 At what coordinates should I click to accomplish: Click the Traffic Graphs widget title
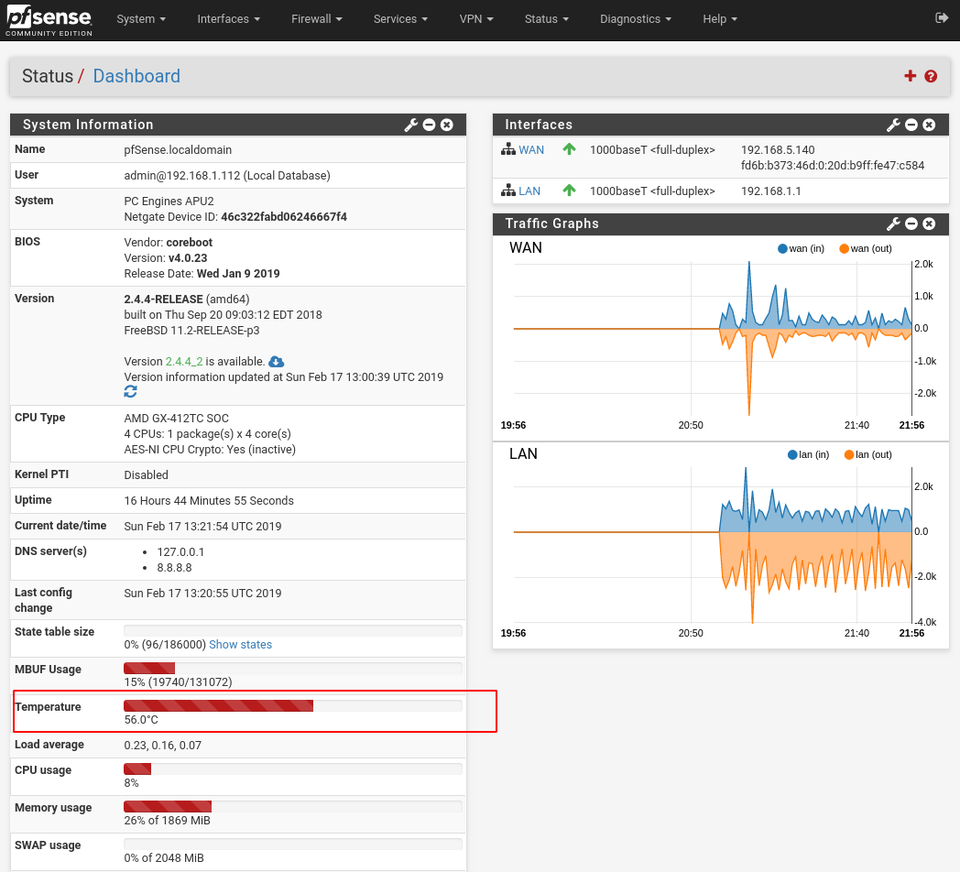pyautogui.click(x=552, y=224)
